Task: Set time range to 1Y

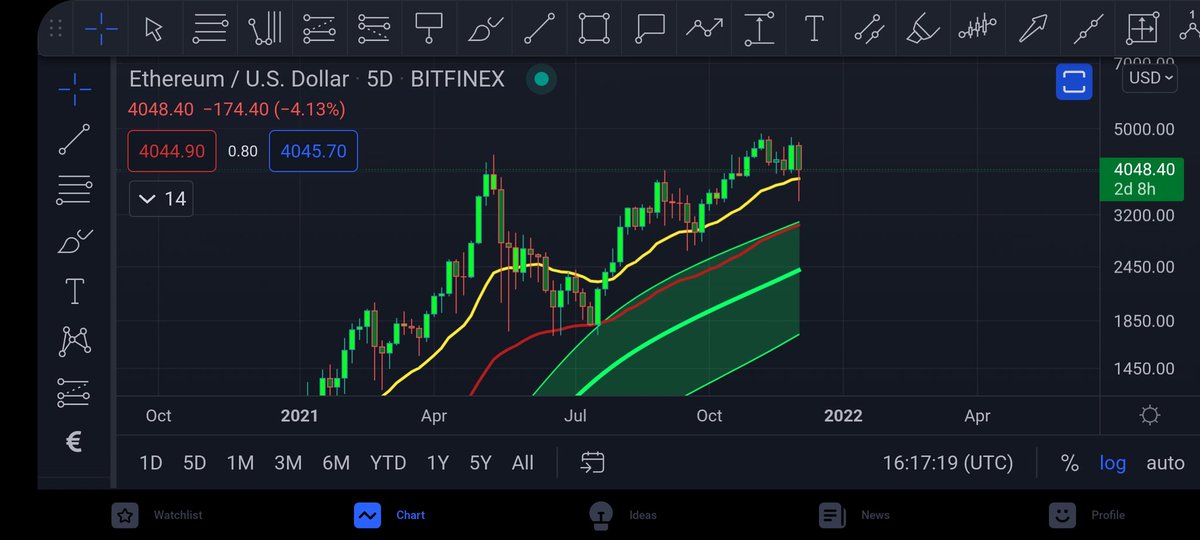Action: point(438,463)
